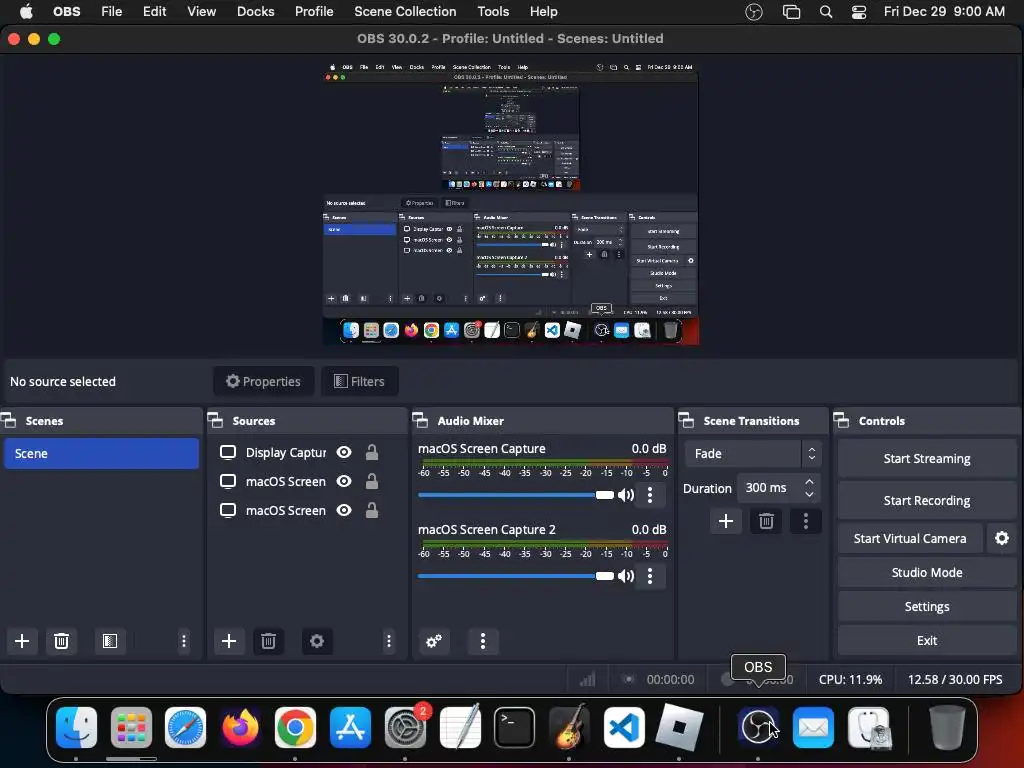Viewport: 1024px width, 768px height.
Task: Open Sources panel three-dot menu
Action: point(389,641)
